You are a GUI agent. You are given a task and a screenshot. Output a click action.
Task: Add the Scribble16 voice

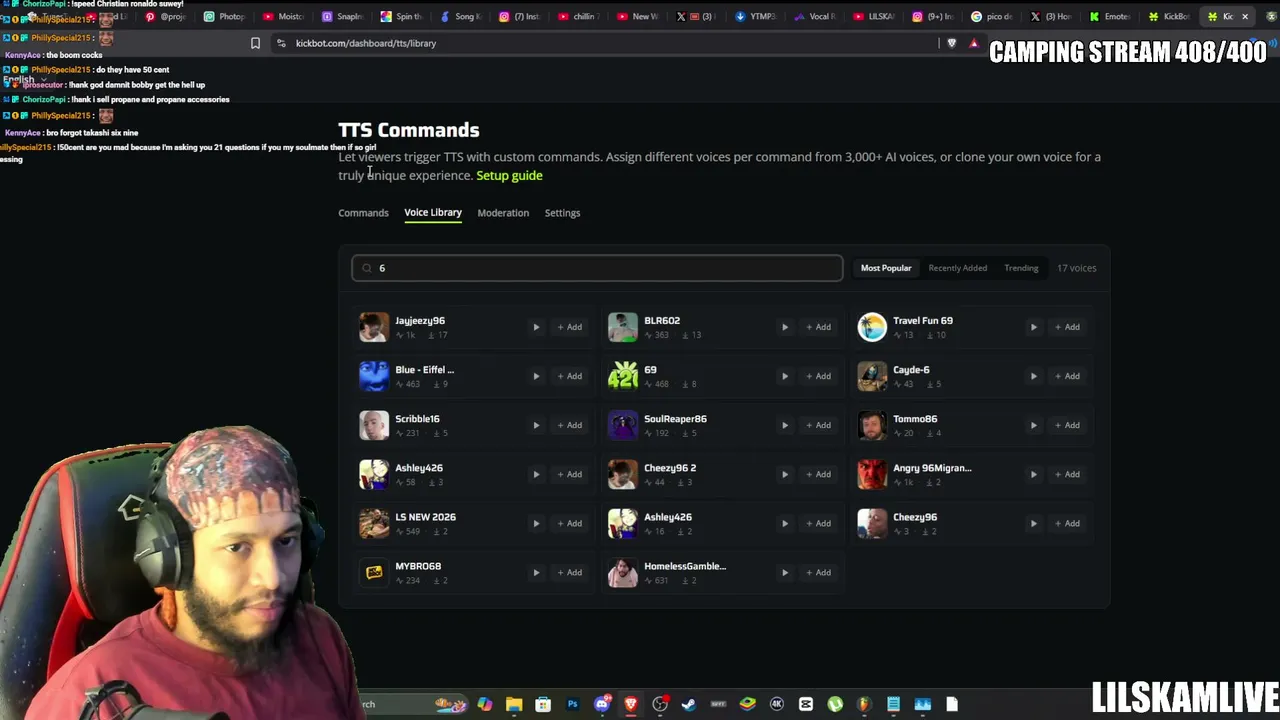pyautogui.click(x=569, y=425)
